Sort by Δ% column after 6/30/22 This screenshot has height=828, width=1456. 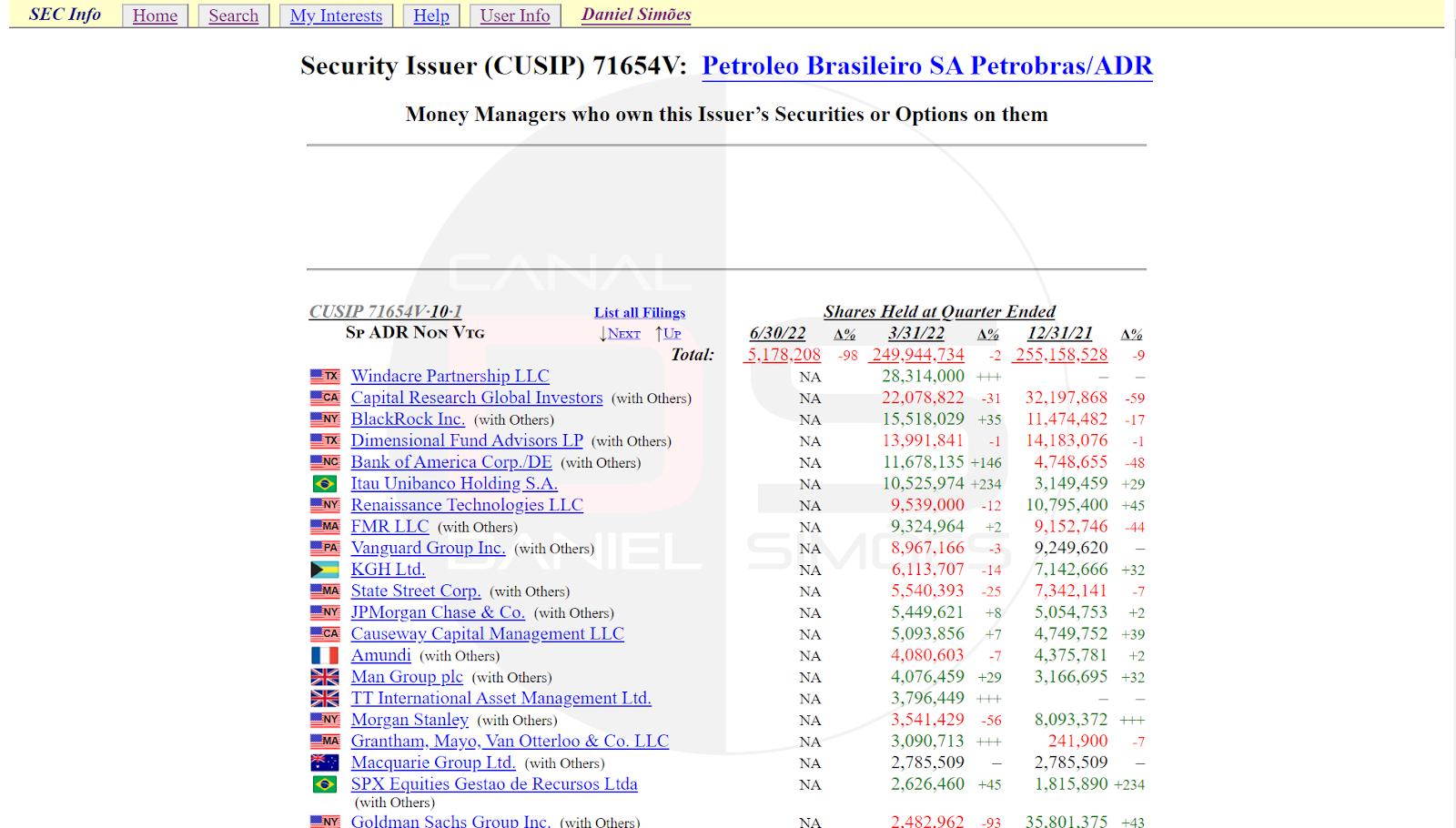844,334
